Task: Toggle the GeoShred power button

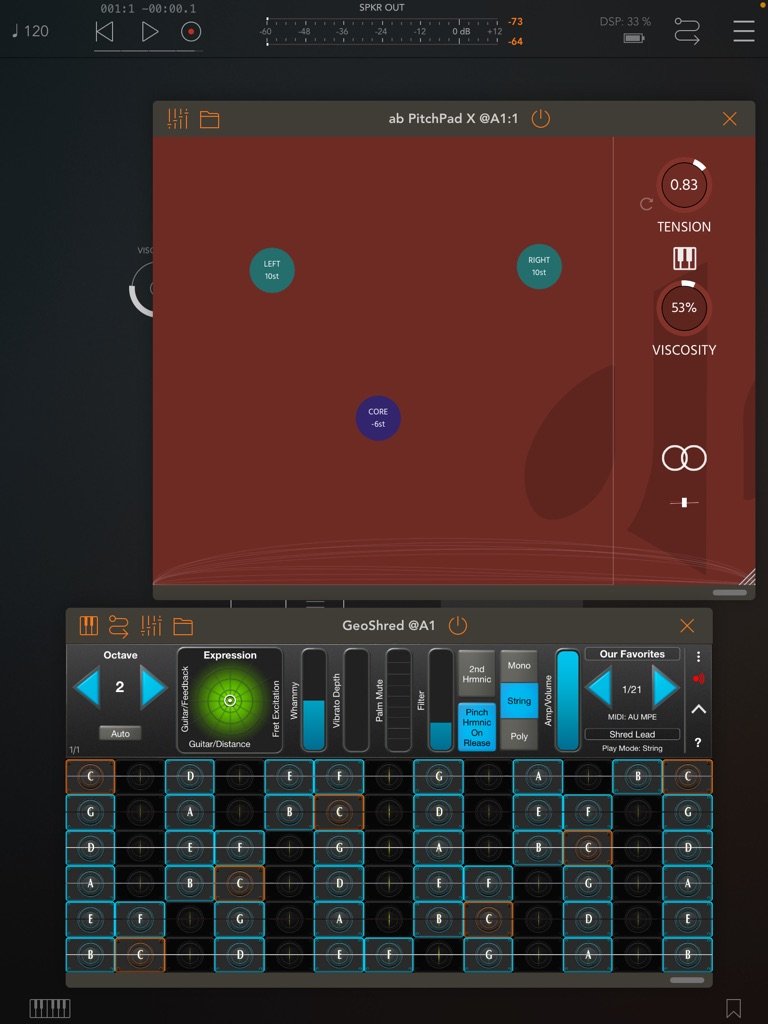Action: (458, 626)
